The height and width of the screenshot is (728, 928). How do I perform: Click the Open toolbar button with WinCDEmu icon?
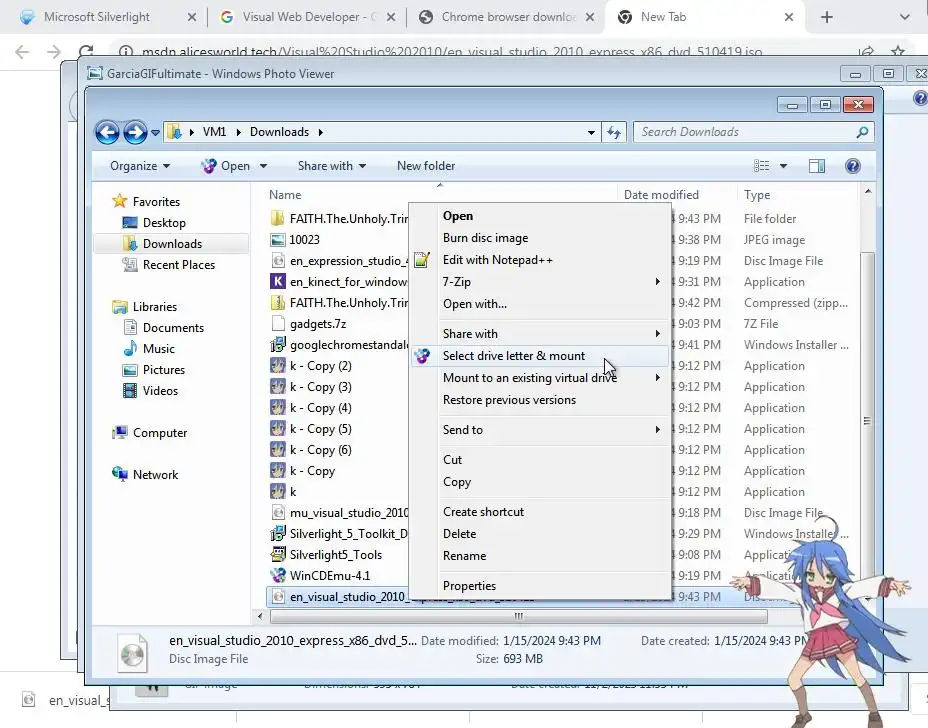point(227,166)
